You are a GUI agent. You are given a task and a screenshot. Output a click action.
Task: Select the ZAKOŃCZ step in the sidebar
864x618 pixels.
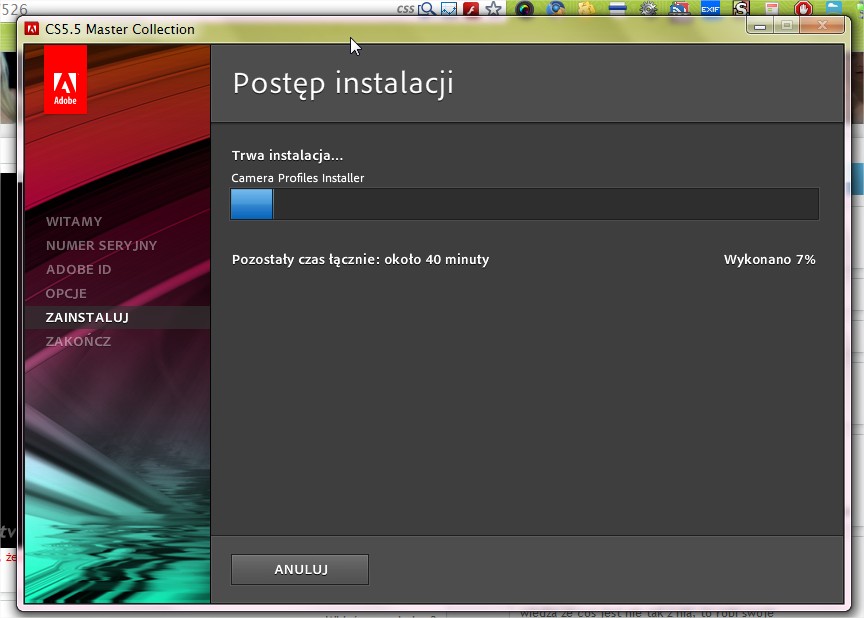tap(78, 341)
